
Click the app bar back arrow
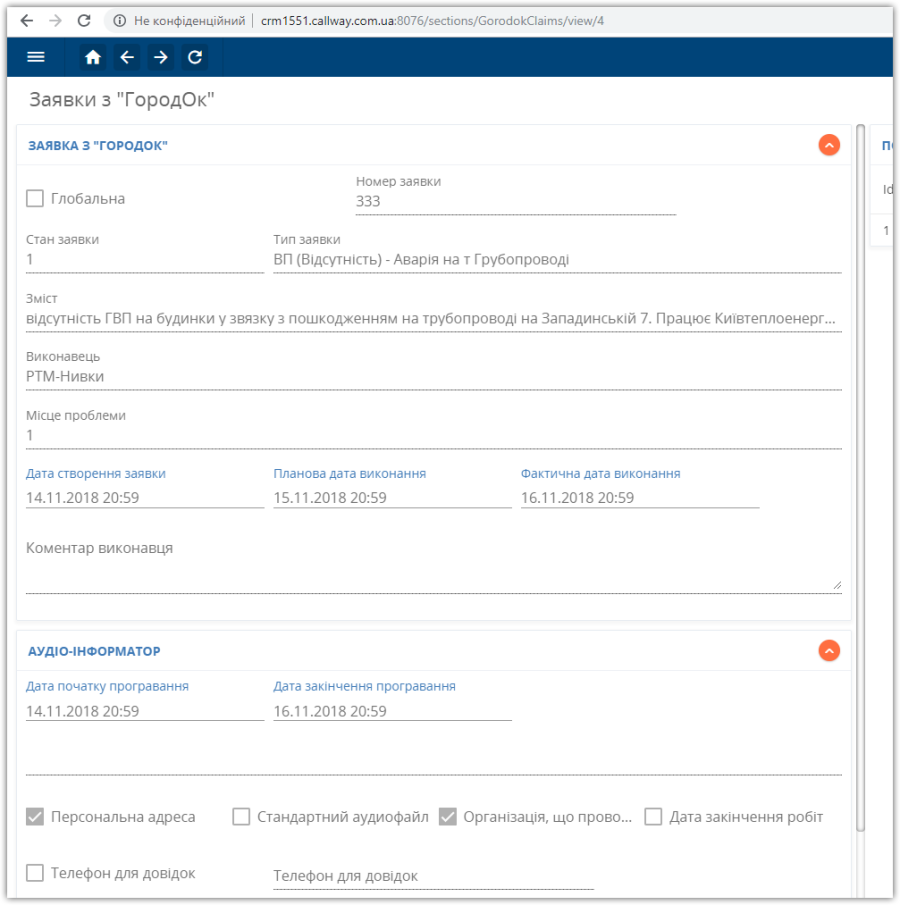[127, 57]
